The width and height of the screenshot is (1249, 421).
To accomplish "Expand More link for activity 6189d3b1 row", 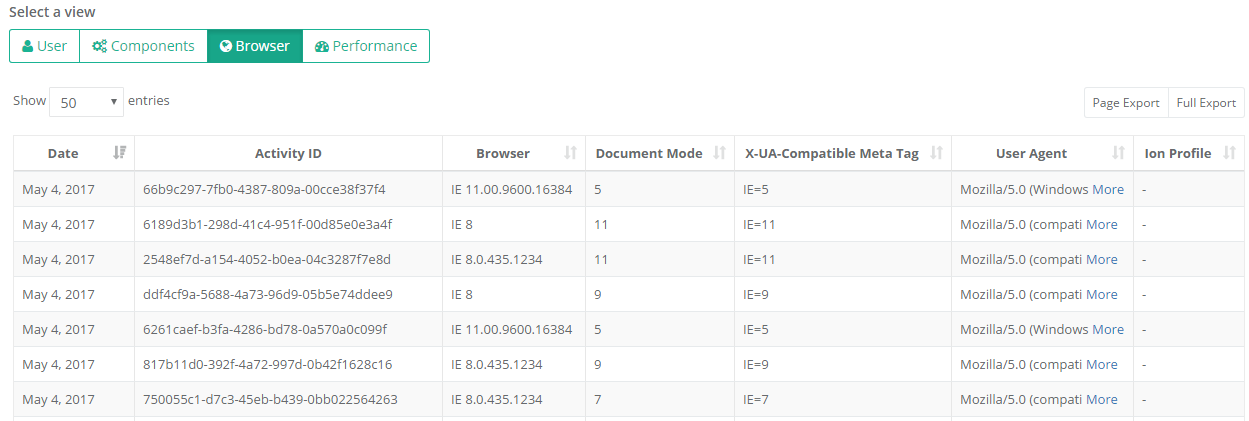I will tap(1101, 224).
